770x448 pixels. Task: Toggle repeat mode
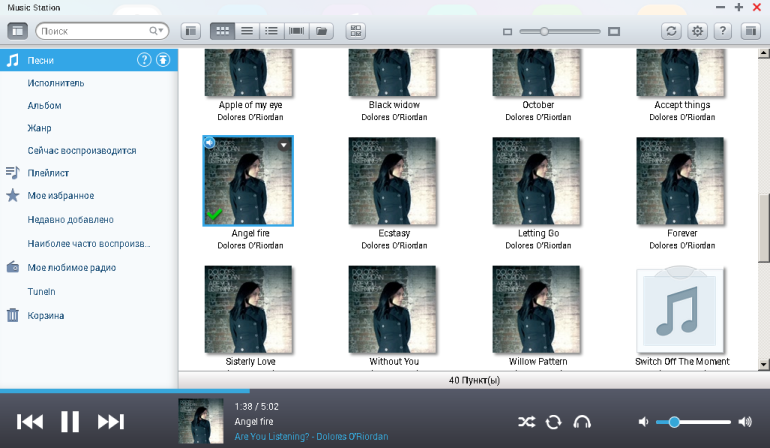[553, 421]
